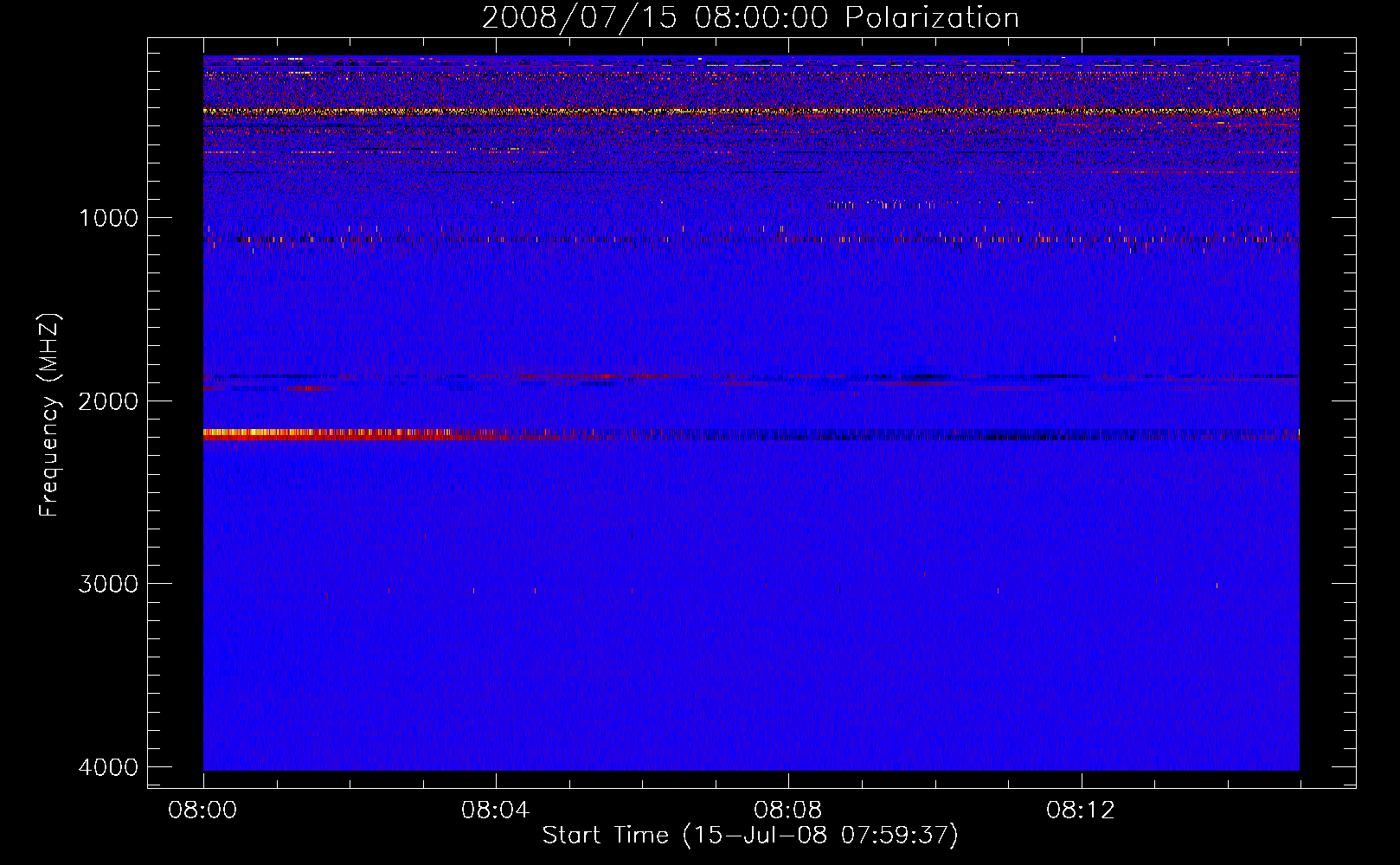The width and height of the screenshot is (1400, 865).
Task: Select the 3000 frequency tick label
Action: click(108, 584)
